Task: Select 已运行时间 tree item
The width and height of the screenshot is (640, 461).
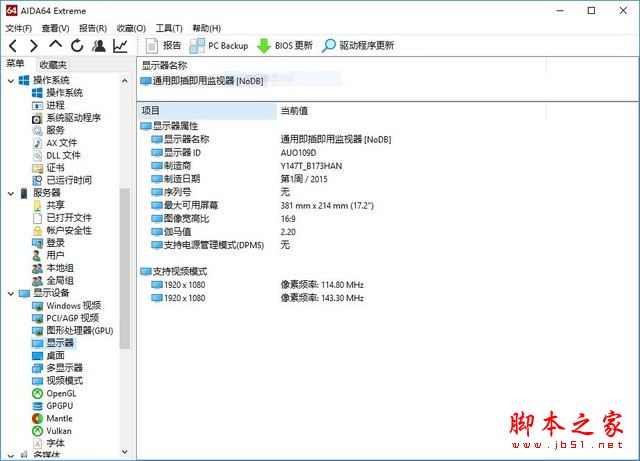Action: click(x=62, y=180)
